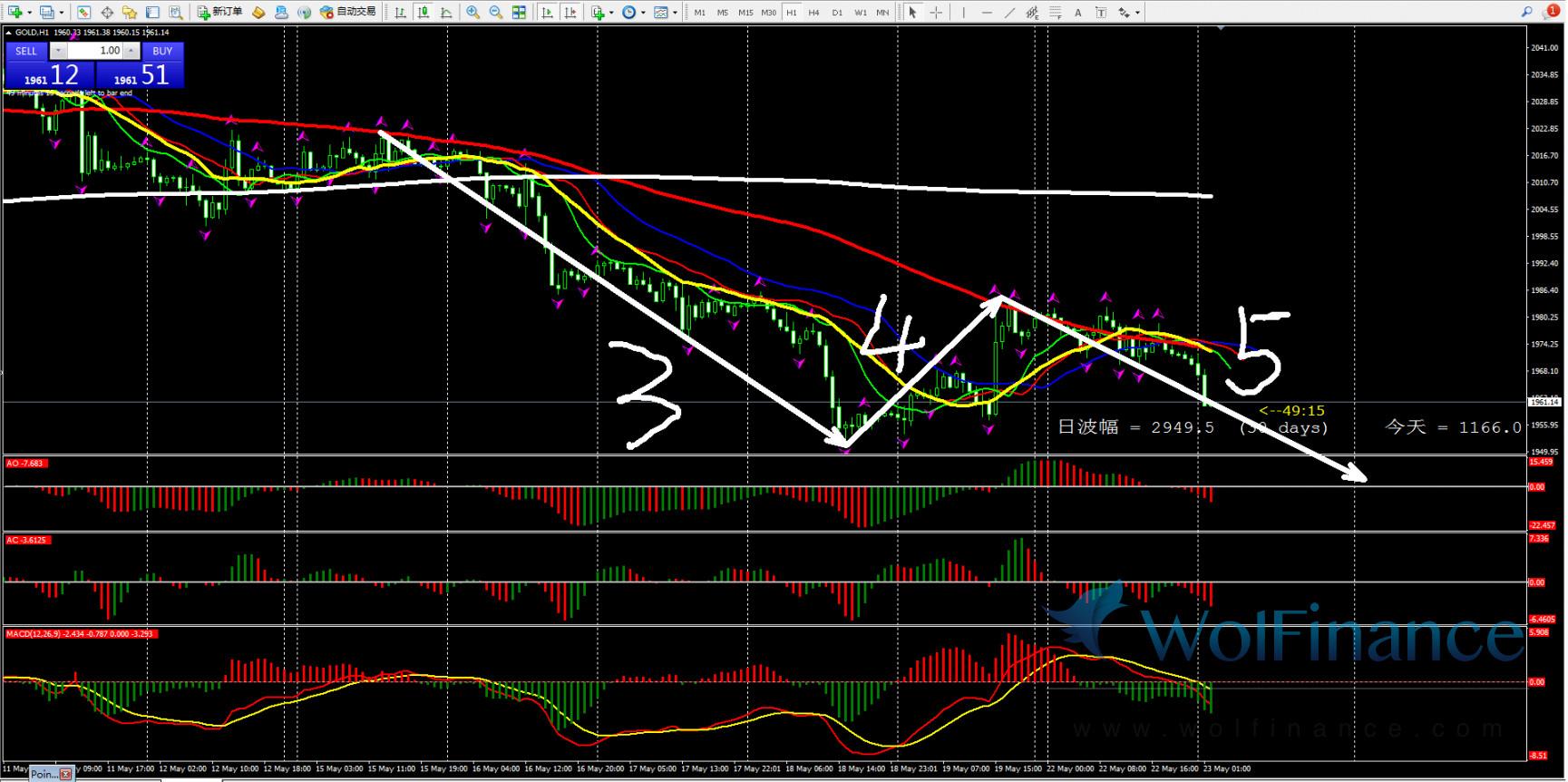Open the signals icon

(304, 12)
